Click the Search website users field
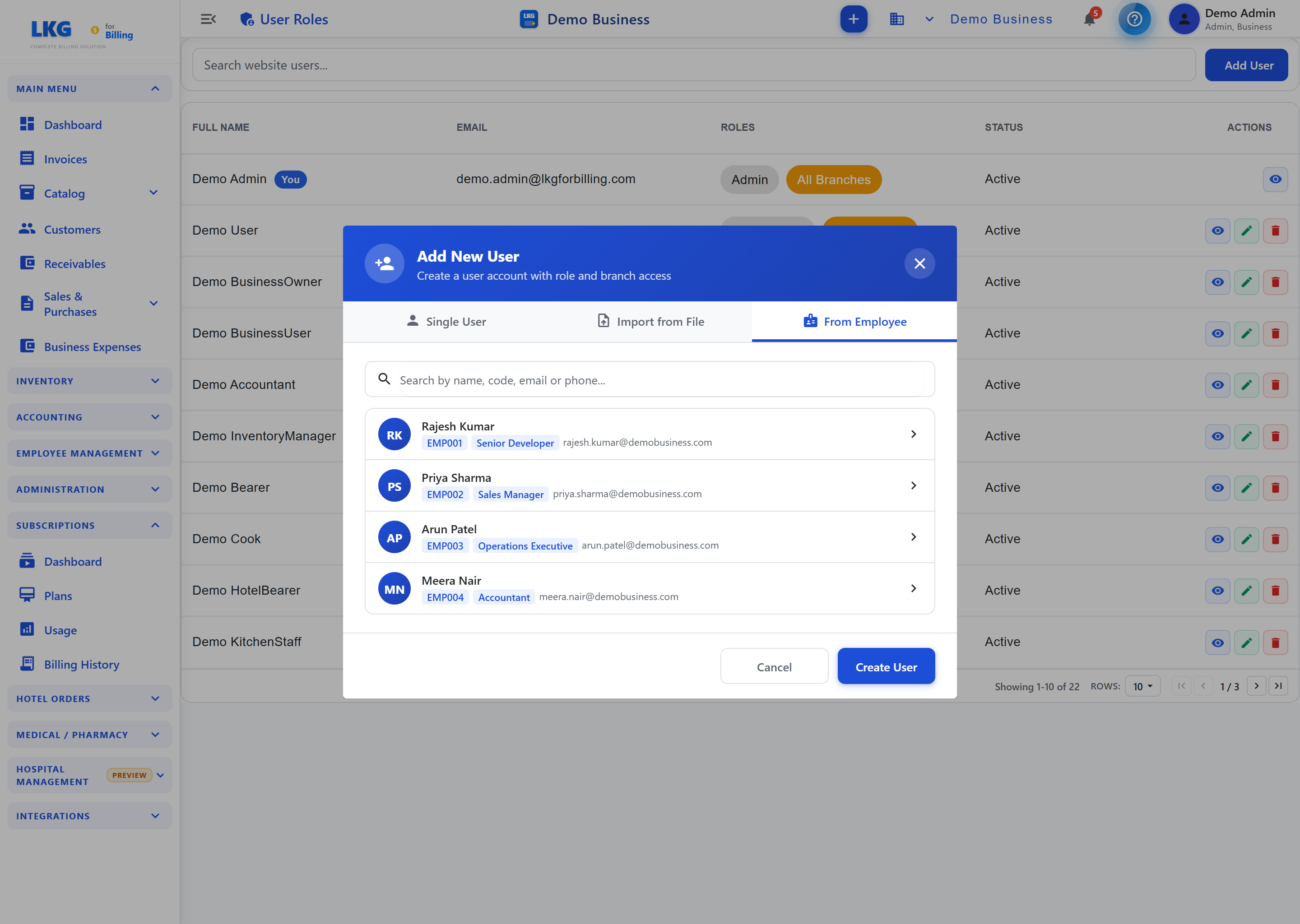1300x924 pixels. point(694,65)
